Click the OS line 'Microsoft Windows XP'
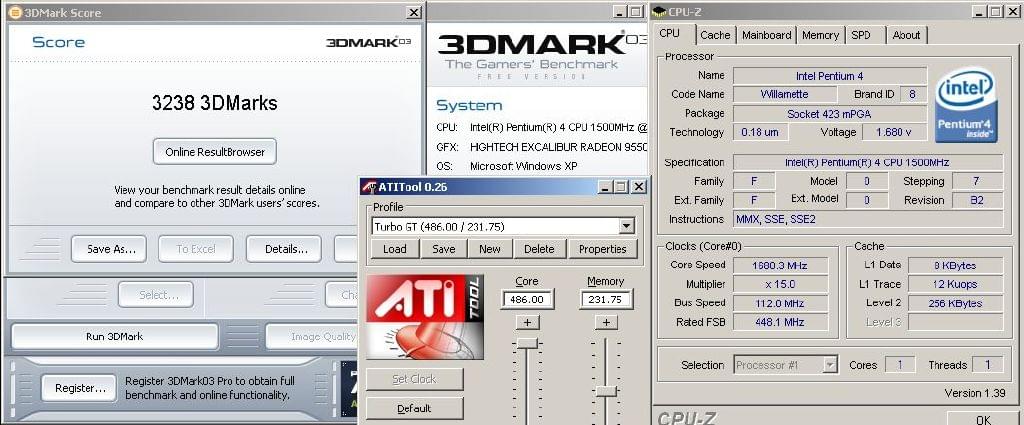 click(523, 166)
